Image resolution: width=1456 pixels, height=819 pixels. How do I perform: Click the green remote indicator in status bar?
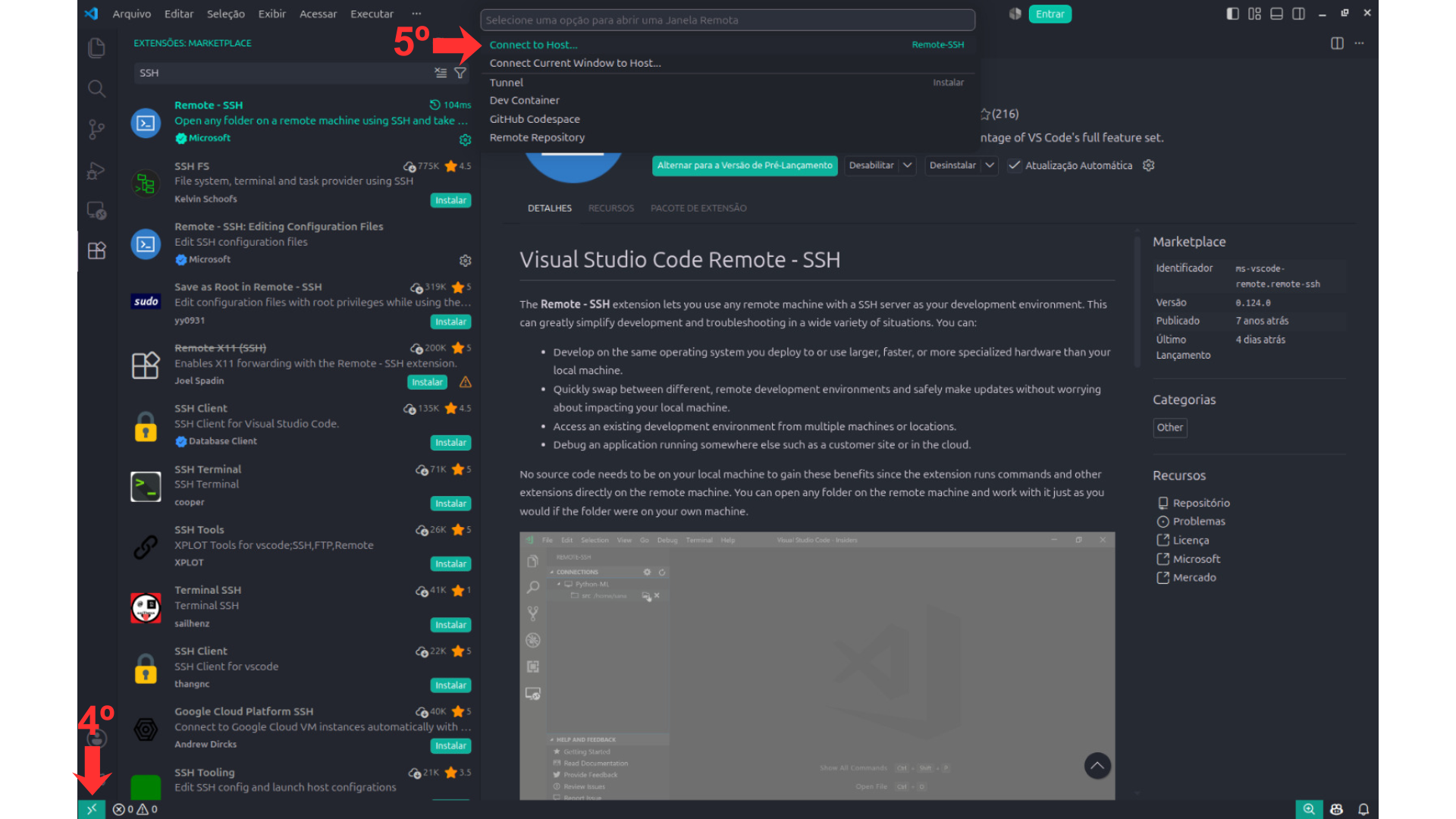coord(92,809)
